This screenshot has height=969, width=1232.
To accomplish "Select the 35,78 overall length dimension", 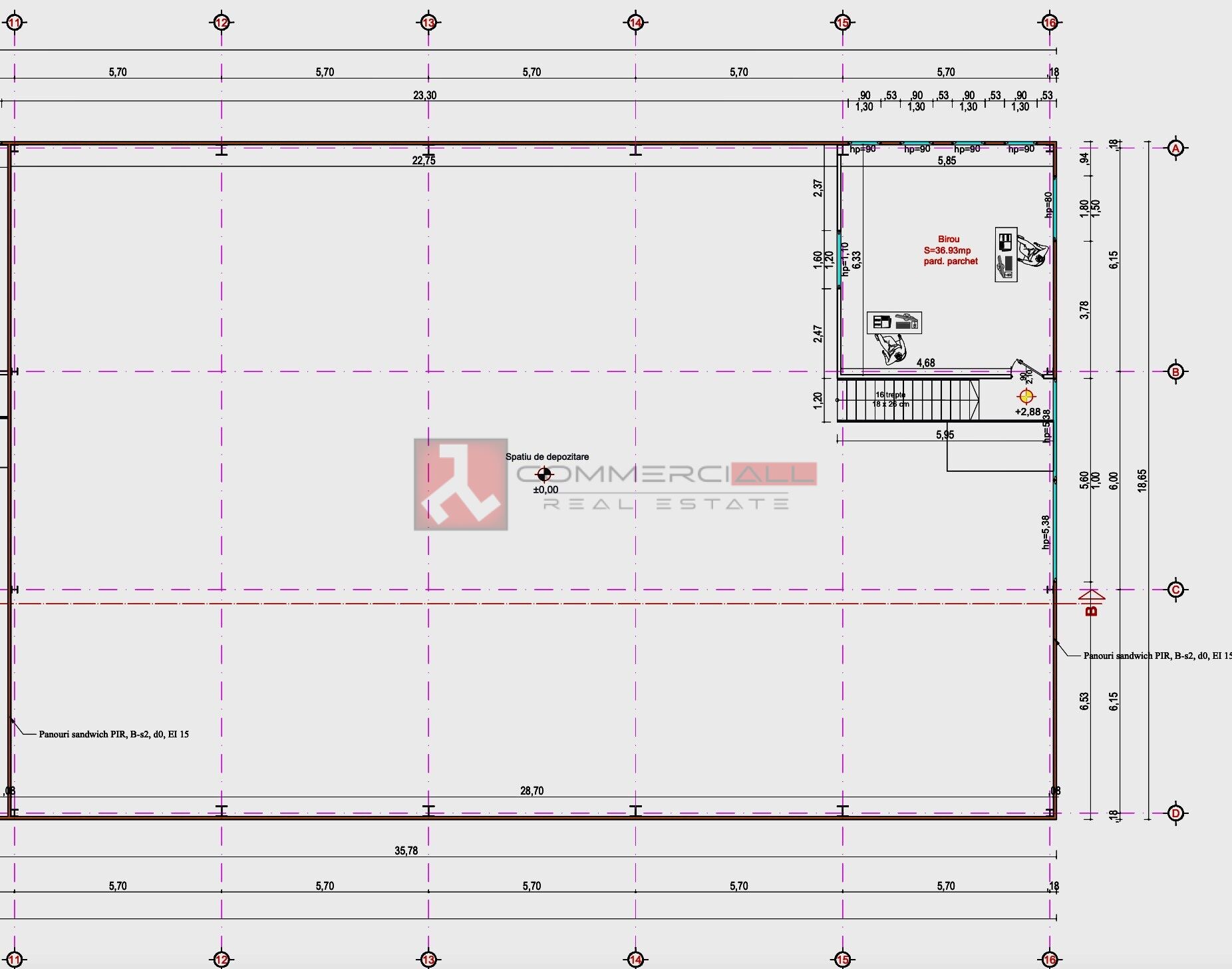I will (x=406, y=851).
